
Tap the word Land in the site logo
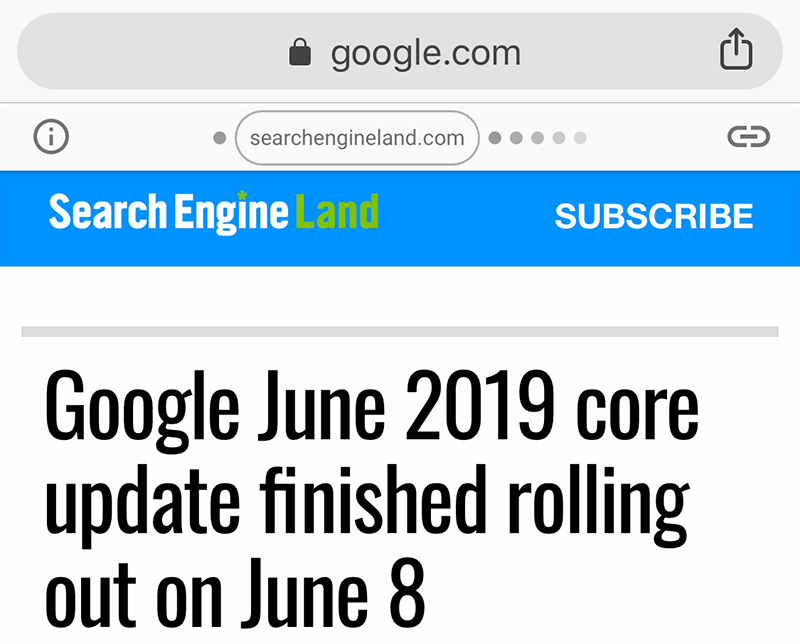pos(339,213)
